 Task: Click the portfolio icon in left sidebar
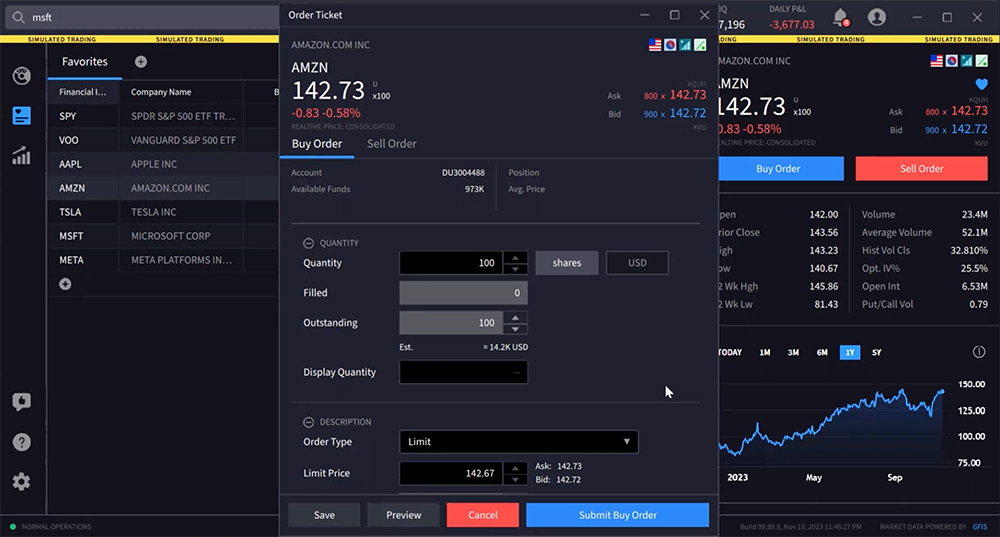(x=21, y=76)
